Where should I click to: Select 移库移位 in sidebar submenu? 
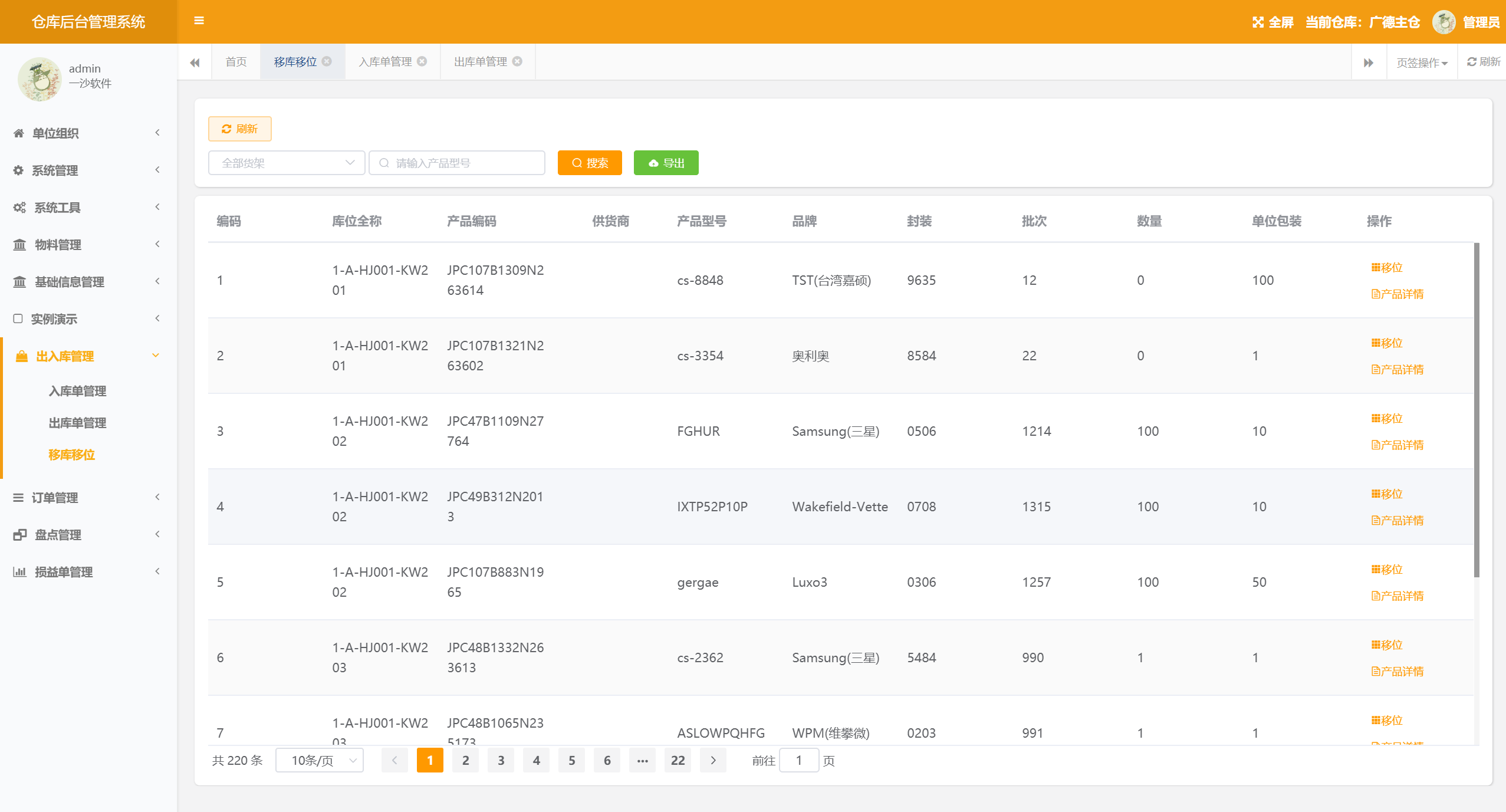tap(71, 455)
